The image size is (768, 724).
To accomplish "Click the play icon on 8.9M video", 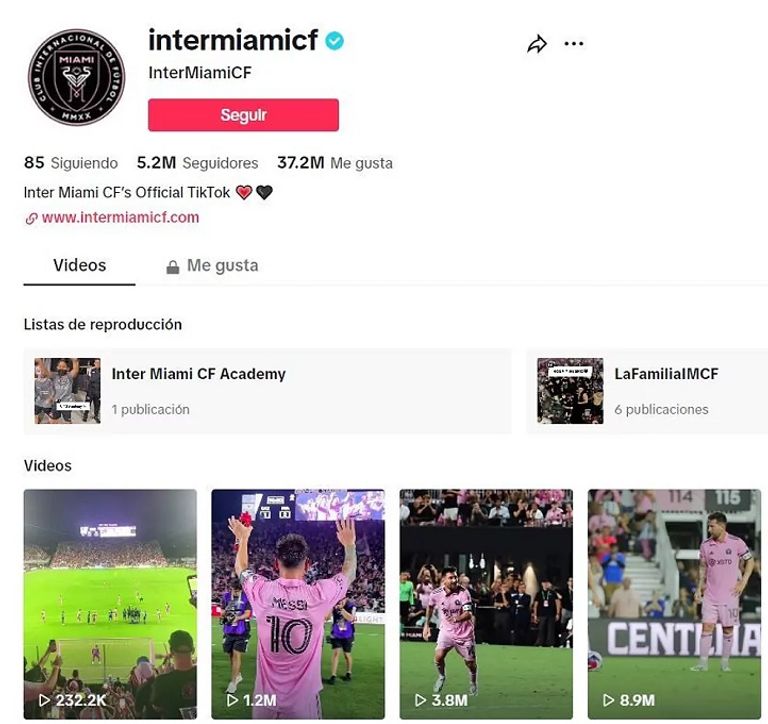I will click(x=608, y=700).
